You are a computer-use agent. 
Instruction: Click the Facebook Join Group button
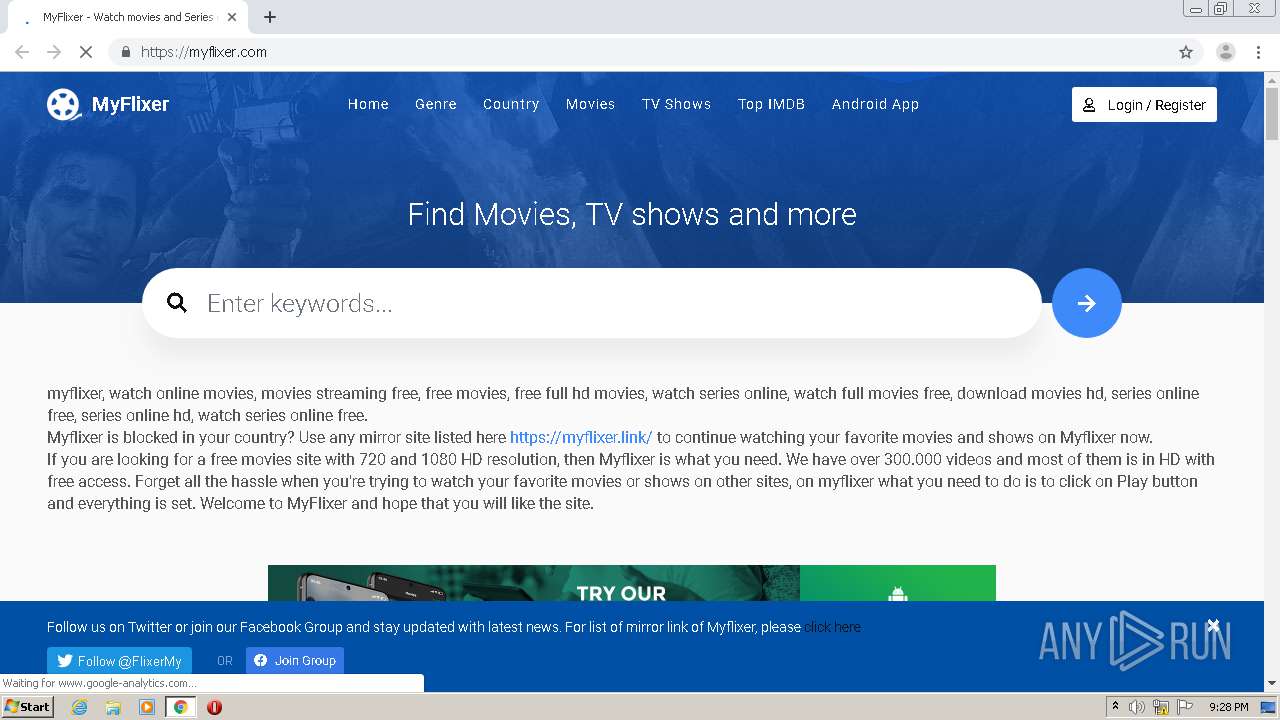pyautogui.click(x=295, y=660)
